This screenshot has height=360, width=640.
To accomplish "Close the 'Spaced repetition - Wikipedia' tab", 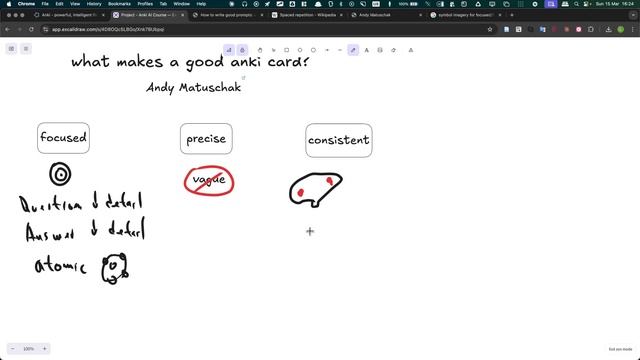I will [341, 15].
